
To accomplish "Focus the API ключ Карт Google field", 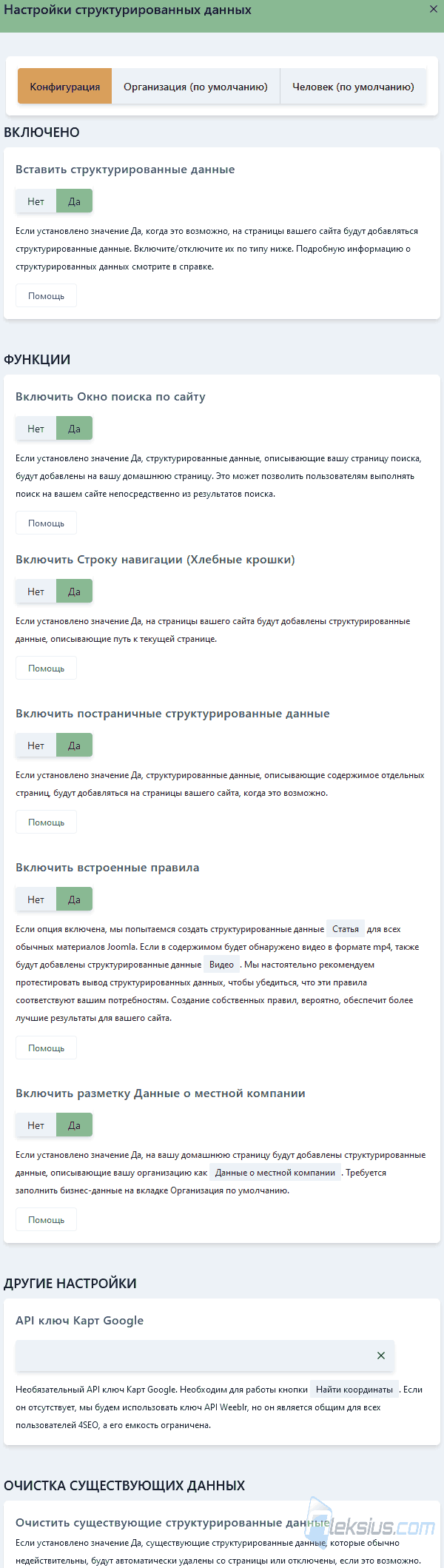I will point(204,1356).
